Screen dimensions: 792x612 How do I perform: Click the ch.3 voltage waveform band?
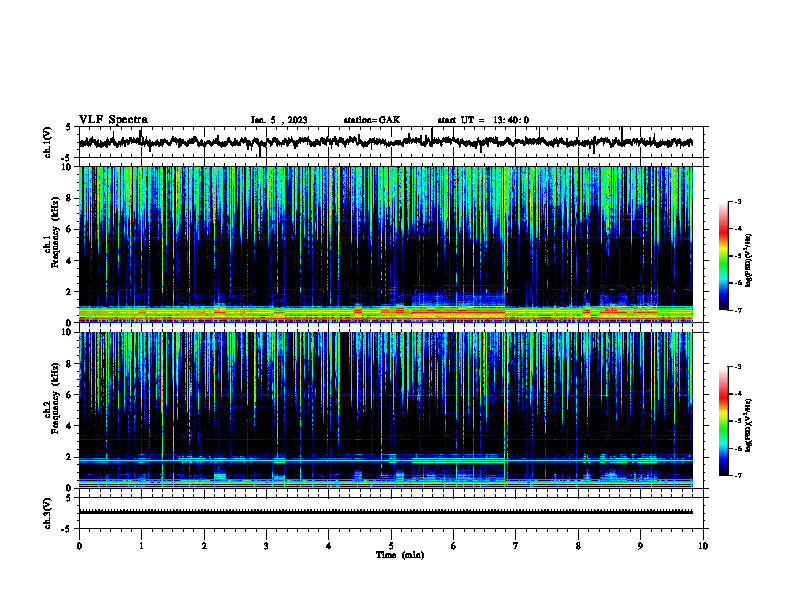tap(385, 512)
